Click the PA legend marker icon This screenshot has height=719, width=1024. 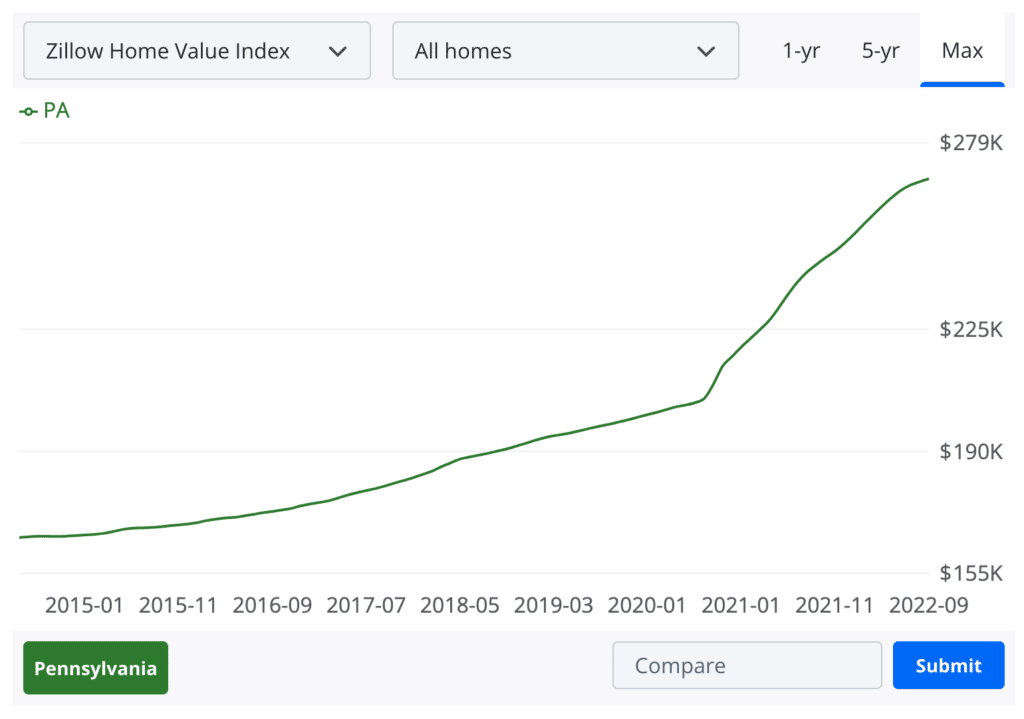pyautogui.click(x=28, y=112)
